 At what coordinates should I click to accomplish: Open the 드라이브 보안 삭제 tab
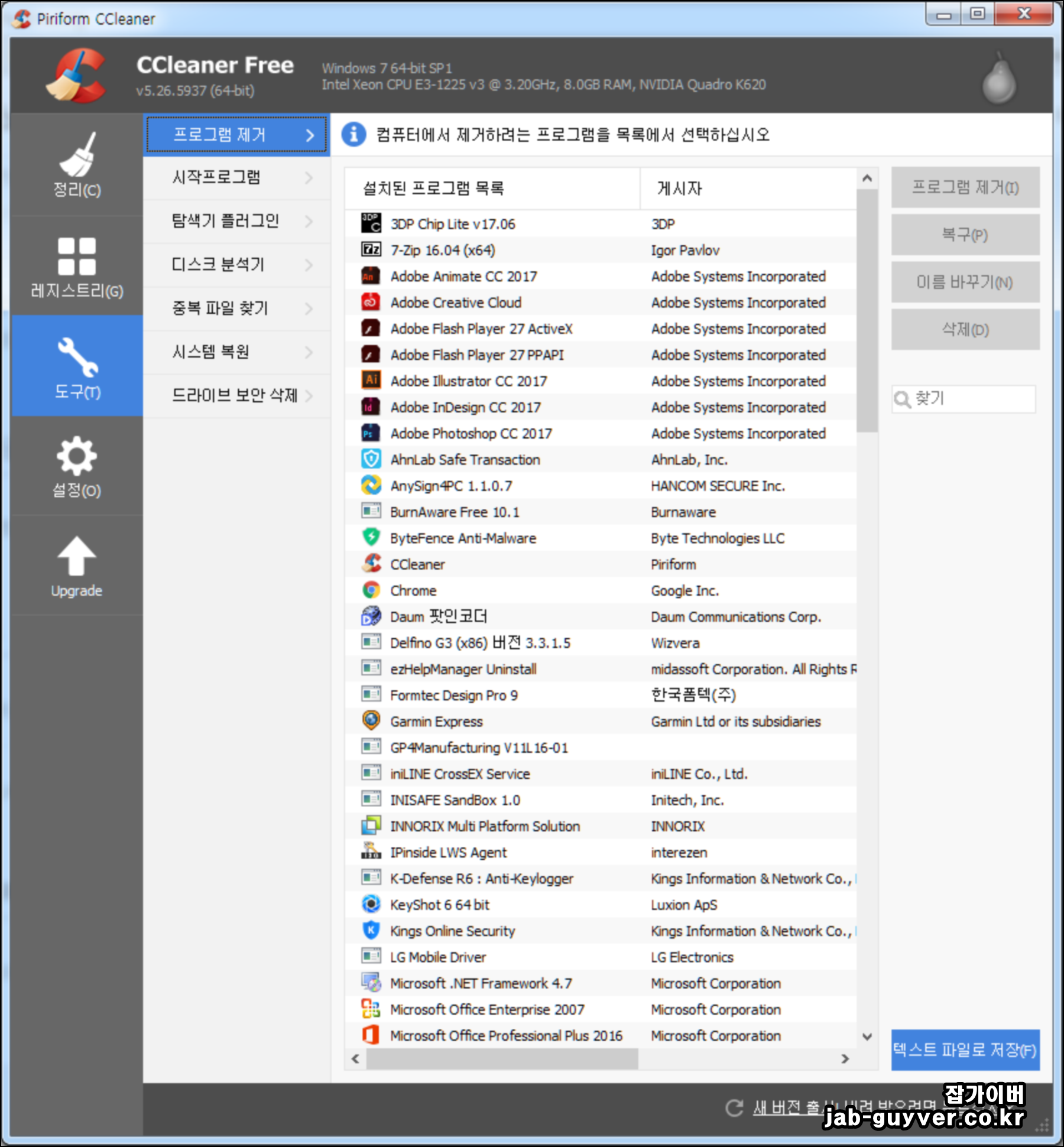click(236, 395)
